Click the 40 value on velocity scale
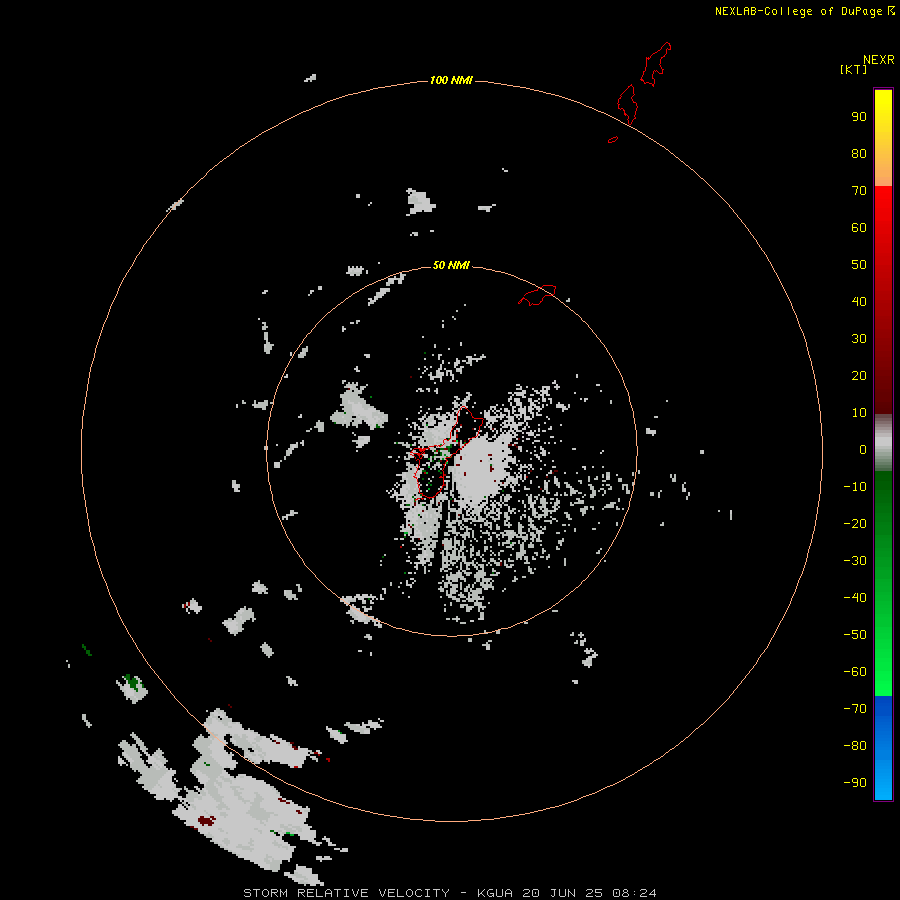This screenshot has width=900, height=900. 859,301
